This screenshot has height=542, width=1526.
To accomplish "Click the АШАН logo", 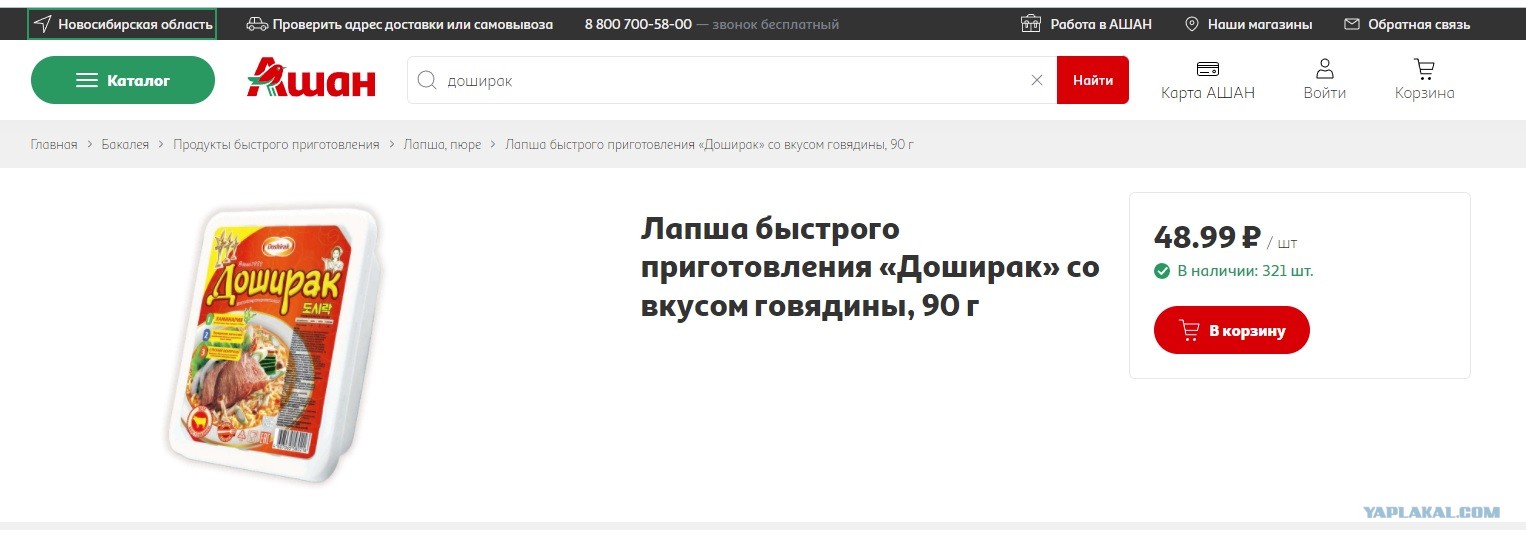I will click(x=311, y=78).
